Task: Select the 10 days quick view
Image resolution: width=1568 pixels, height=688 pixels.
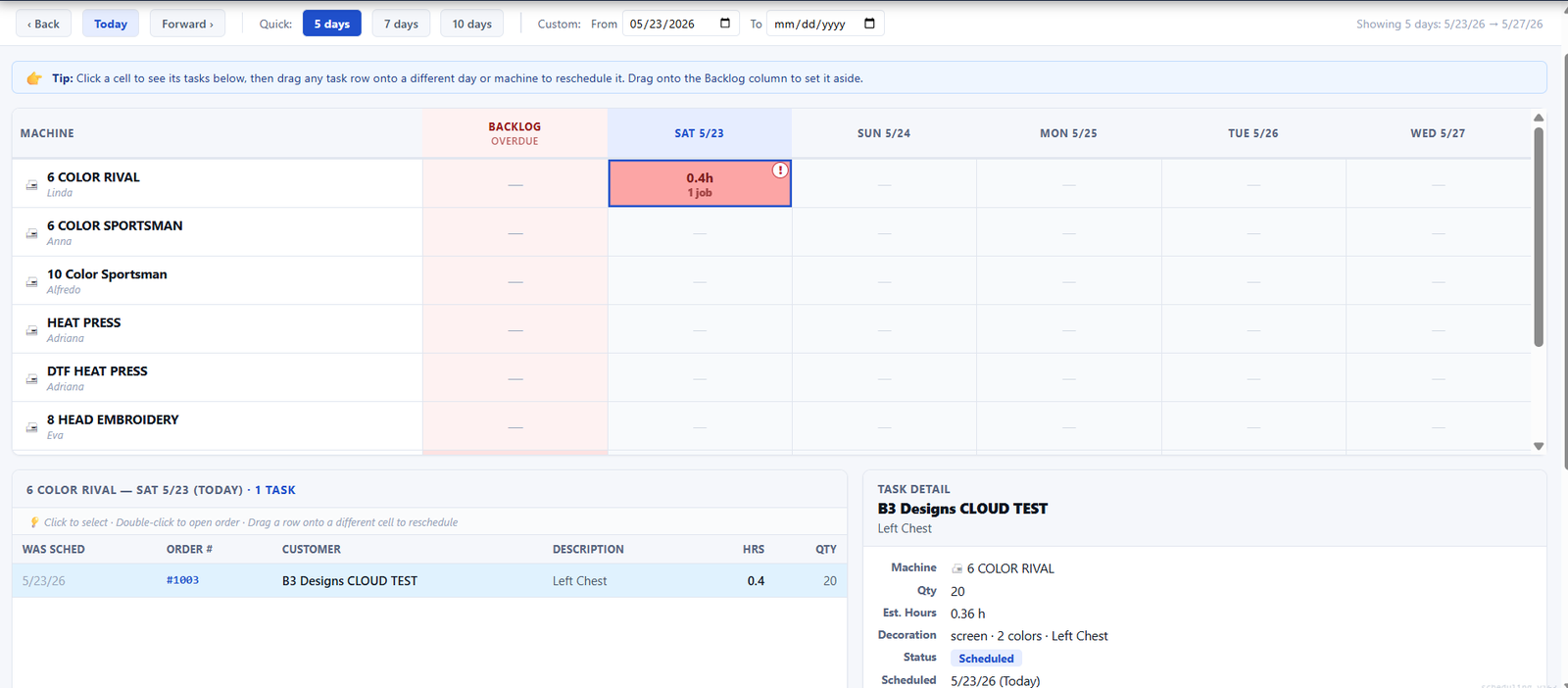Action: tap(472, 24)
